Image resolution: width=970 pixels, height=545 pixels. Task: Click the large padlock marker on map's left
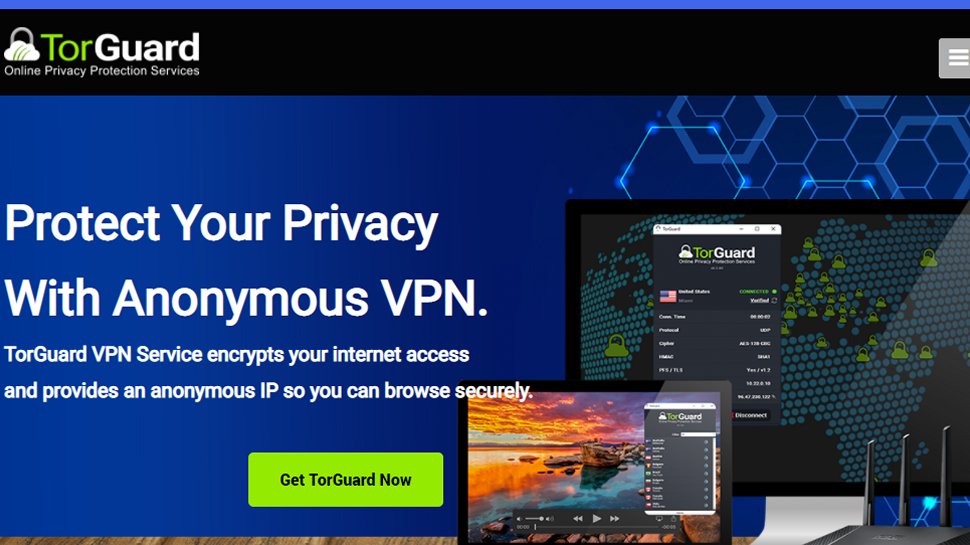point(616,346)
